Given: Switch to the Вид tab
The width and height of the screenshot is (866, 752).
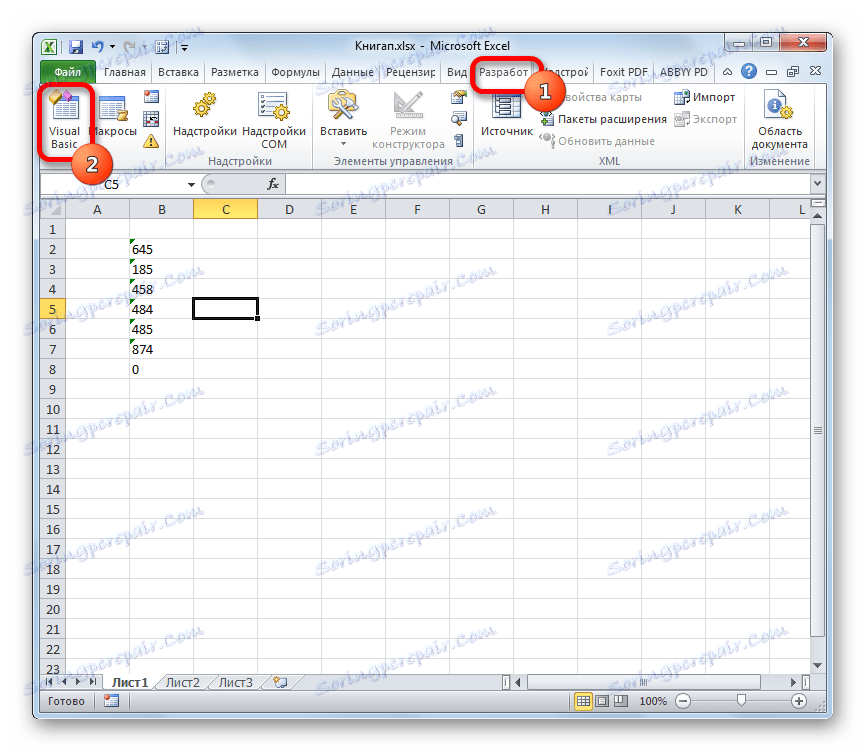Looking at the screenshot, I should pyautogui.click(x=457, y=72).
